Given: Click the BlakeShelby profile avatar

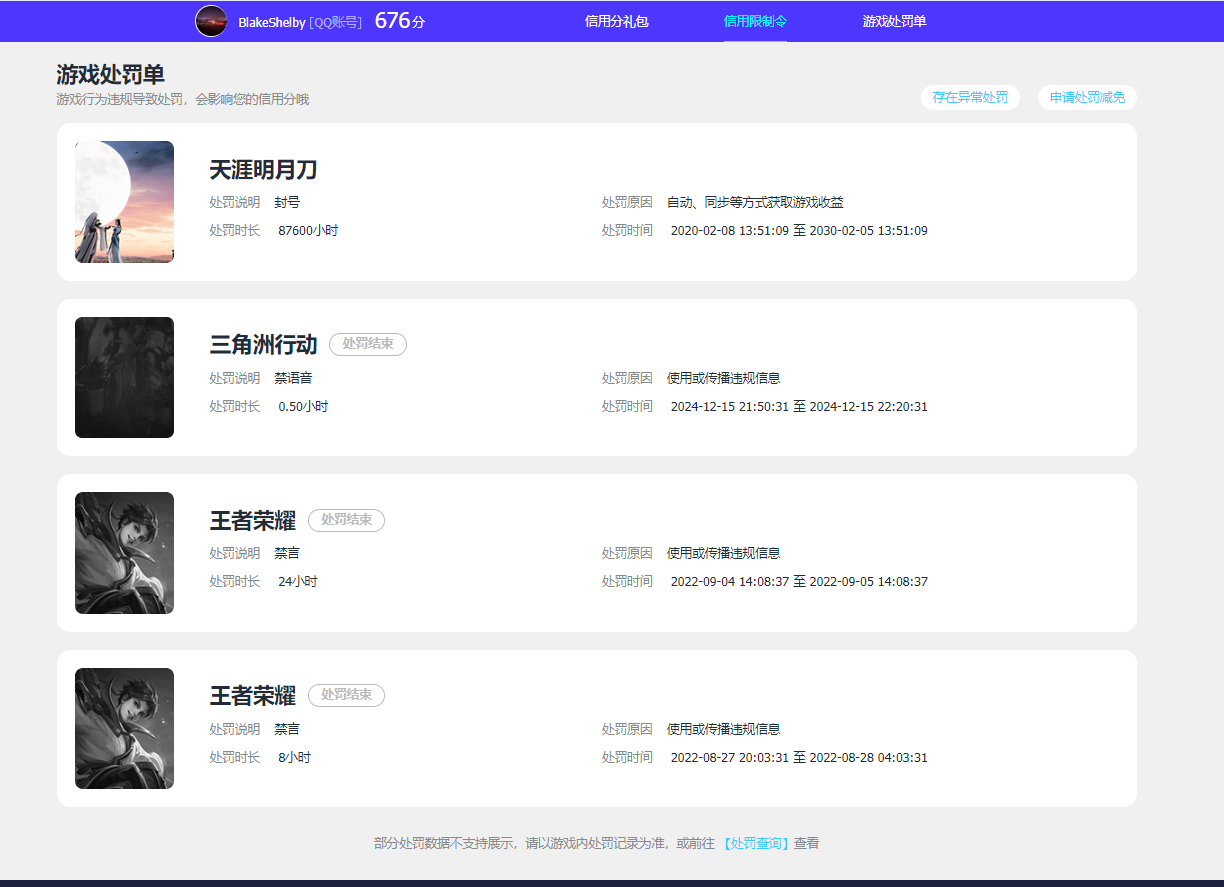Looking at the screenshot, I should tap(211, 21).
